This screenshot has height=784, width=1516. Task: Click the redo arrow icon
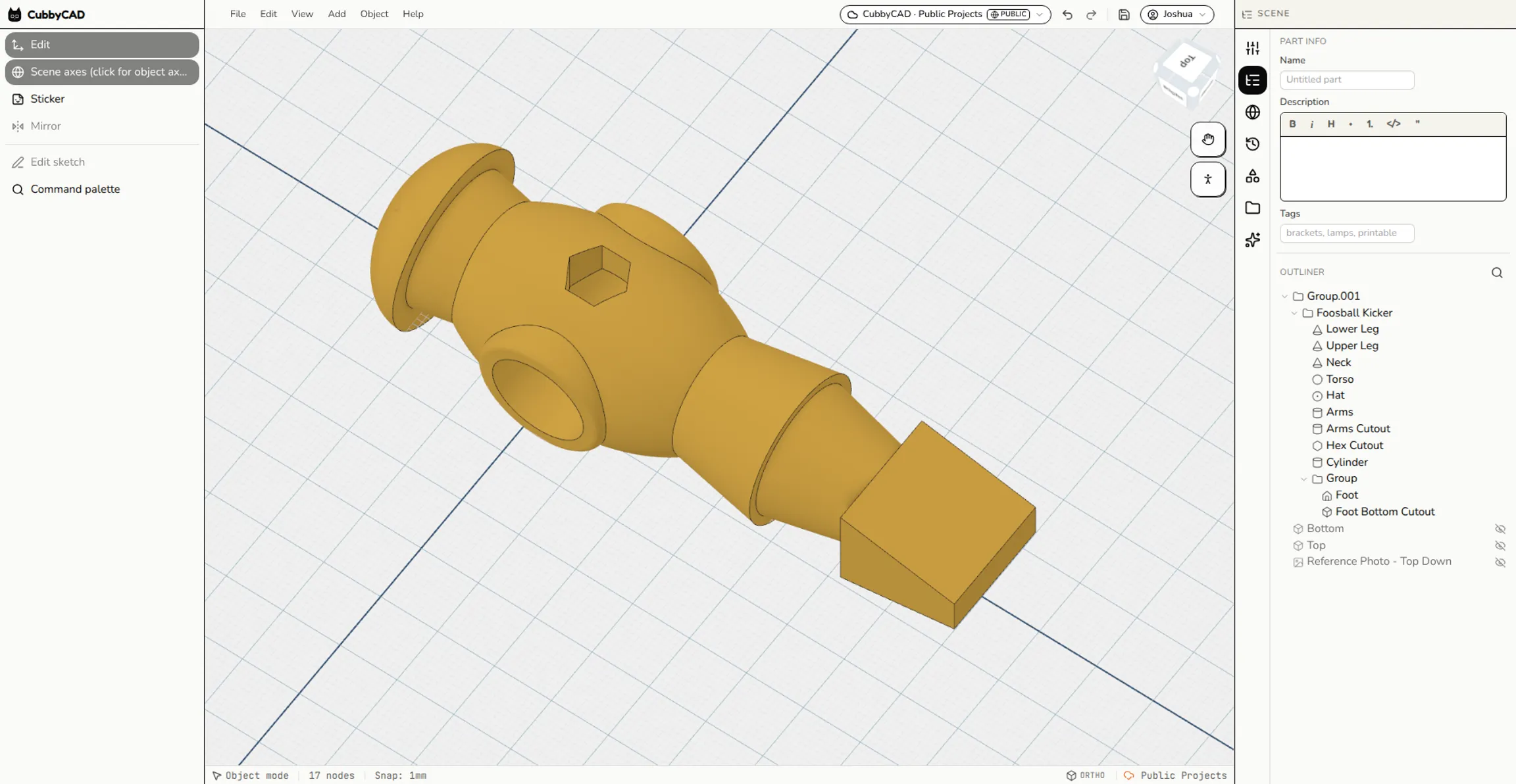click(x=1092, y=14)
